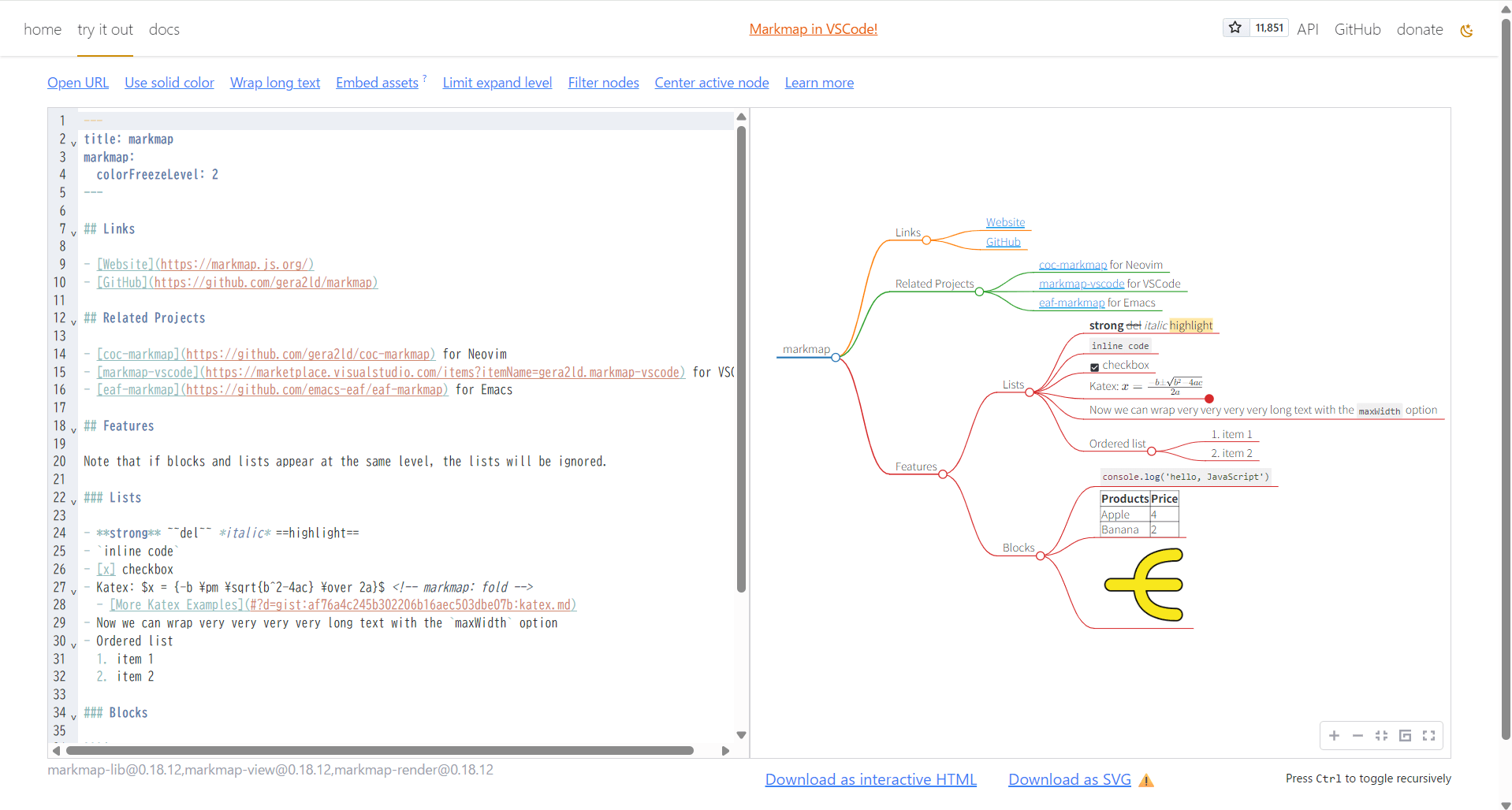The width and height of the screenshot is (1512, 810).
Task: Click the zoom out icon on the mindmap toolbar
Action: [1357, 735]
